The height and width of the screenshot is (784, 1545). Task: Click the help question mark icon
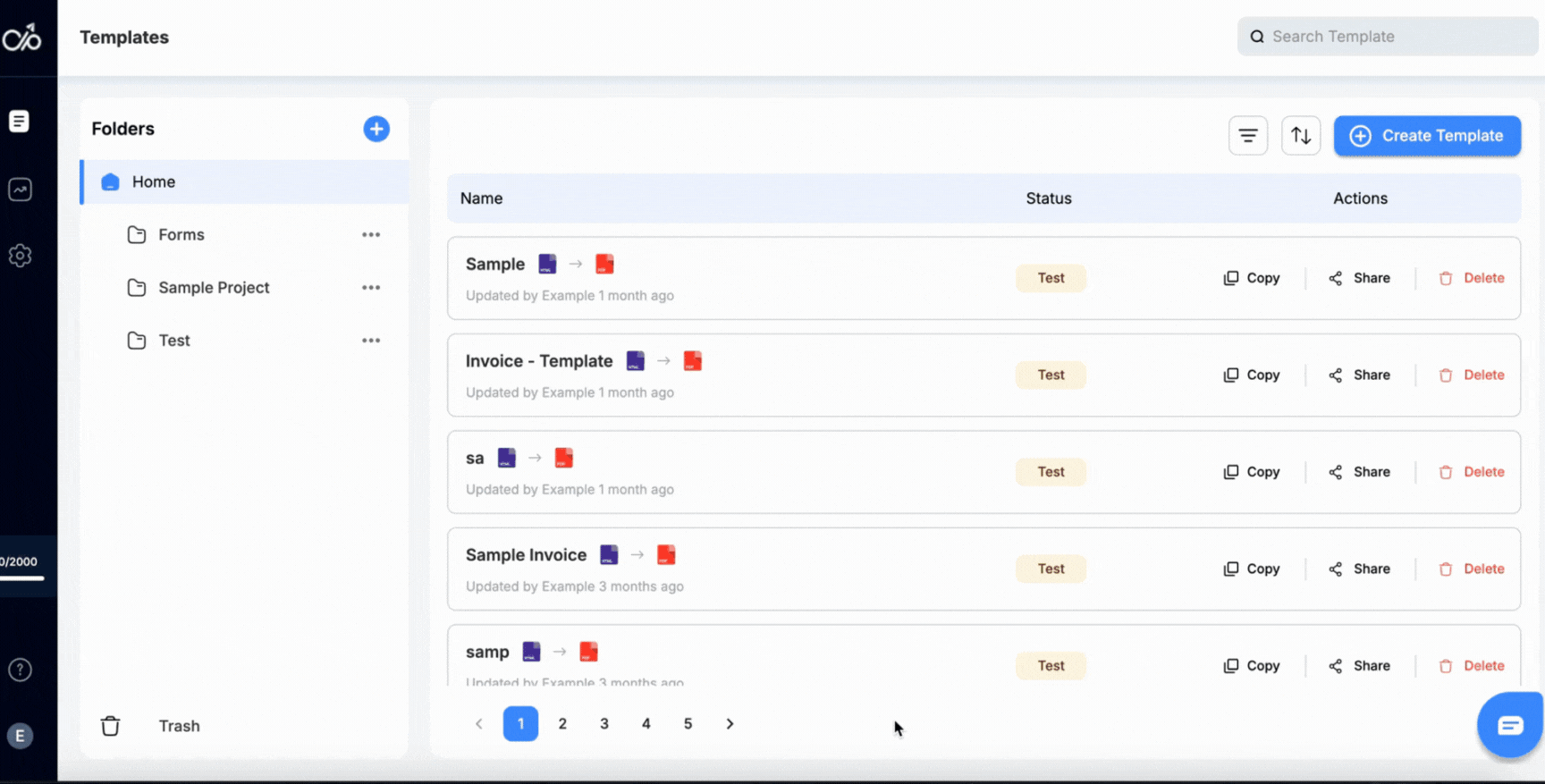click(x=20, y=670)
